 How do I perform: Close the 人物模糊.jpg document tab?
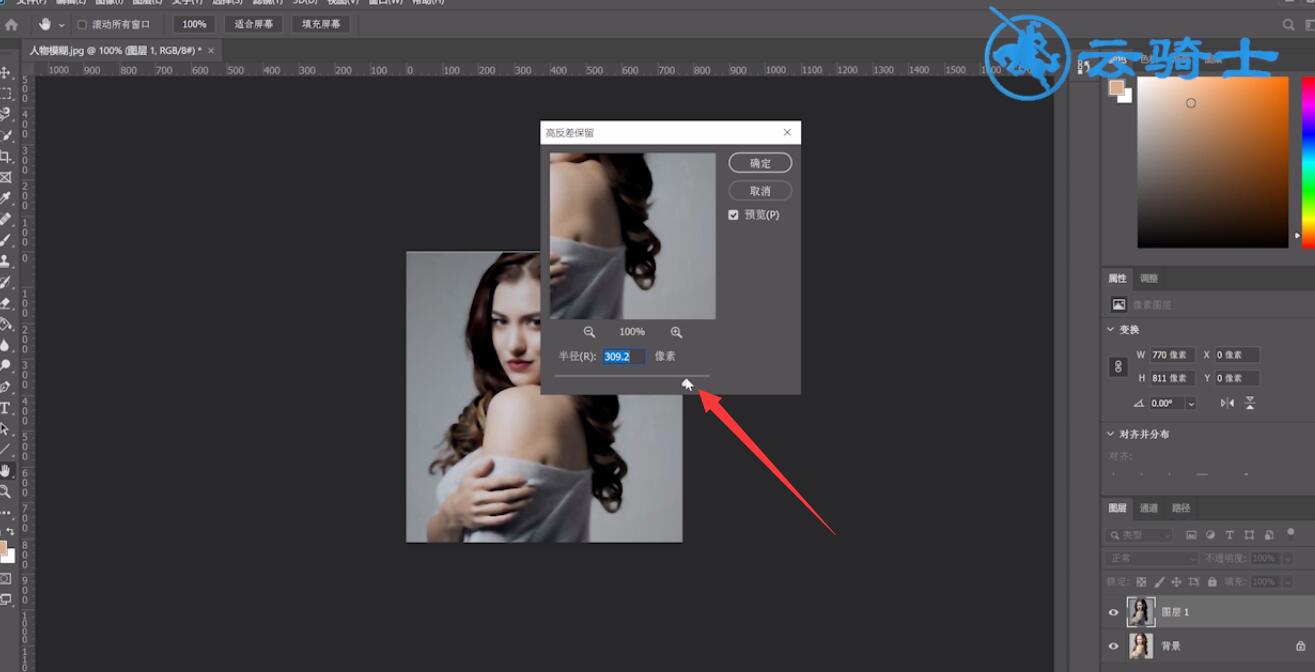coord(211,50)
